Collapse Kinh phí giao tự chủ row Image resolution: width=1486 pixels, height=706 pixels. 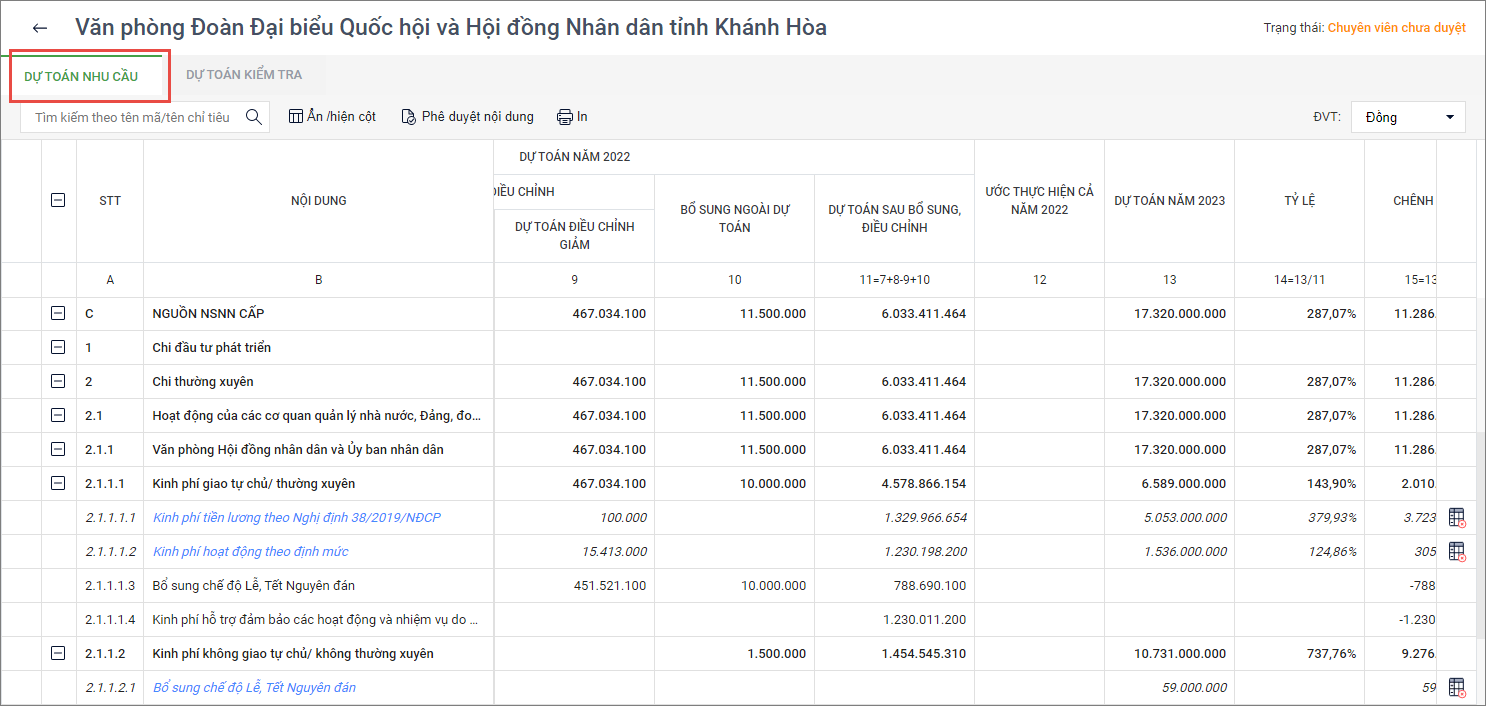coord(58,484)
